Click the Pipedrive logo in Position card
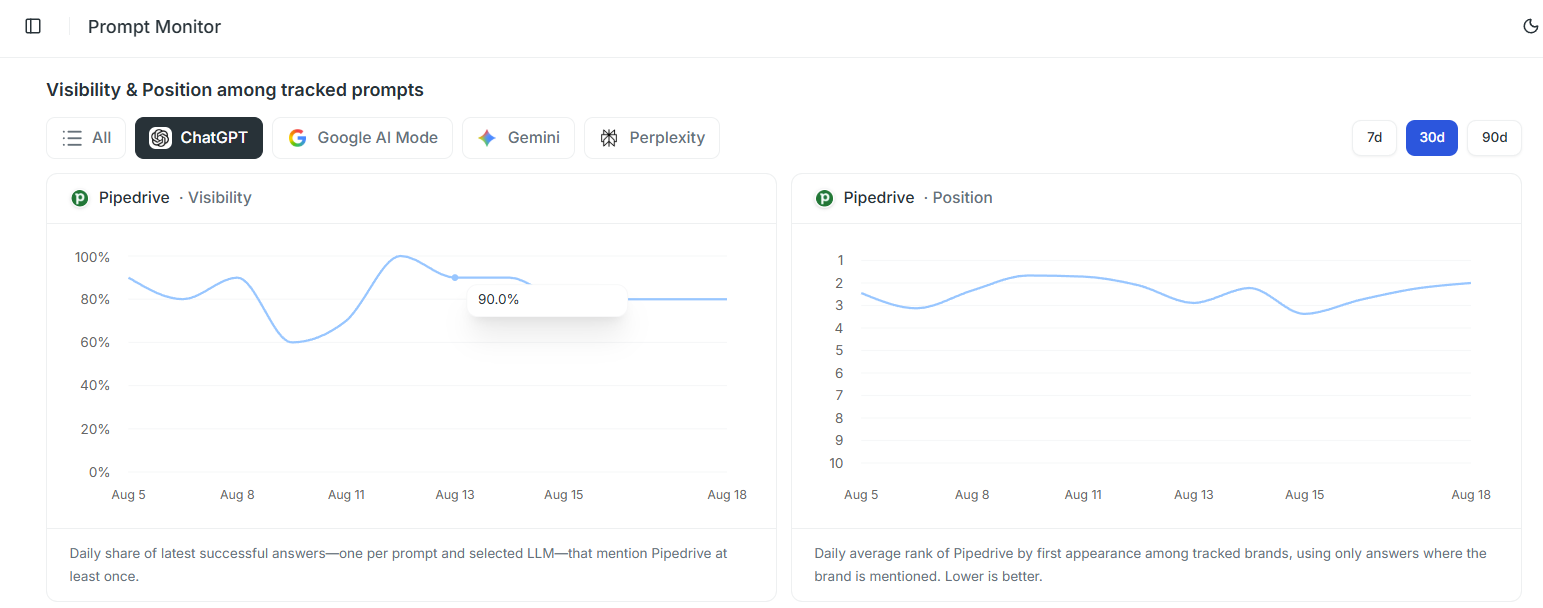Screen dimensions: 1543x608 [x=825, y=198]
